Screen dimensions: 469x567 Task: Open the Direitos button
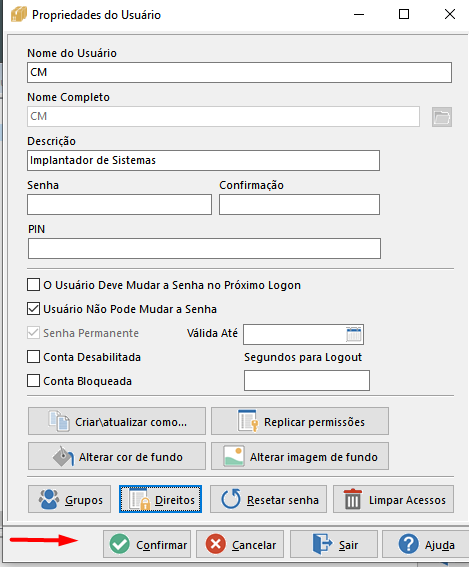click(x=161, y=499)
